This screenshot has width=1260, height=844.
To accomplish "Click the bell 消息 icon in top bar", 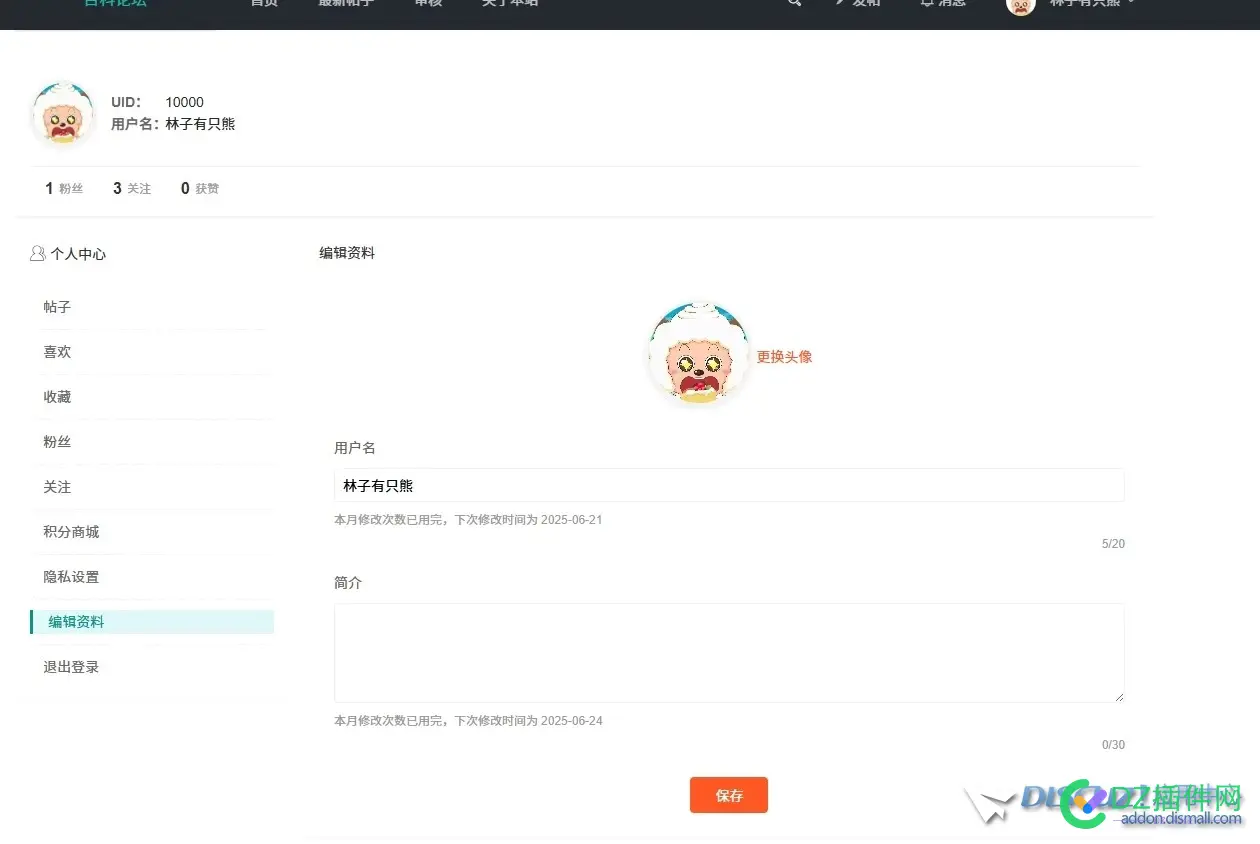I will pos(927,3).
